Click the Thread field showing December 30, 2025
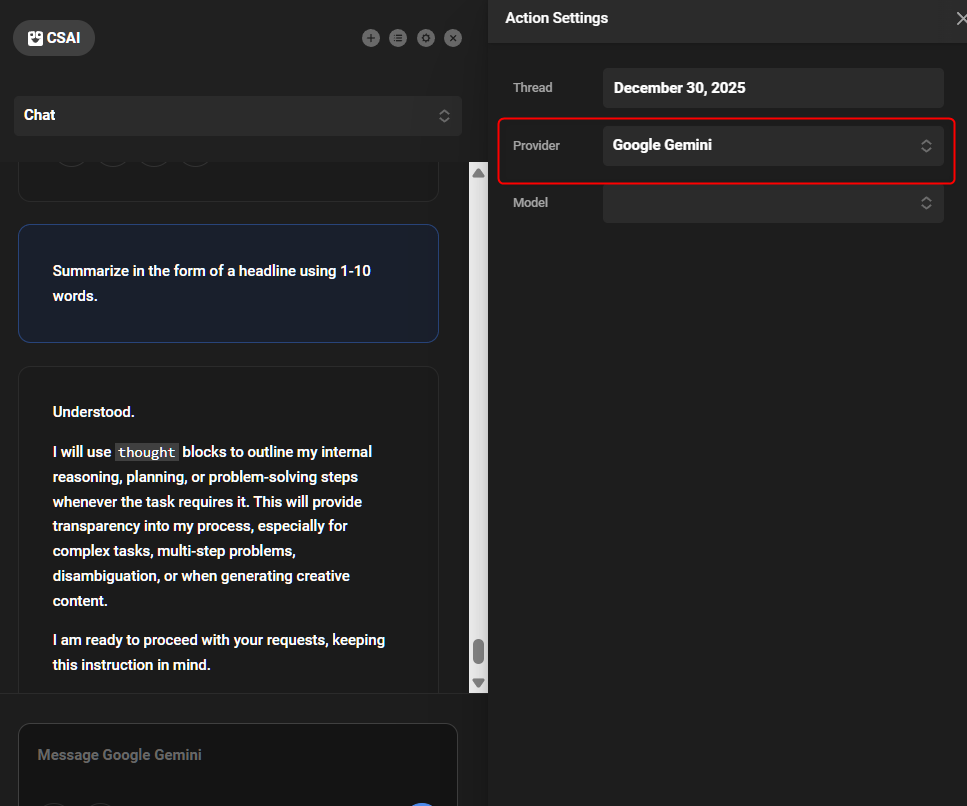 point(772,88)
